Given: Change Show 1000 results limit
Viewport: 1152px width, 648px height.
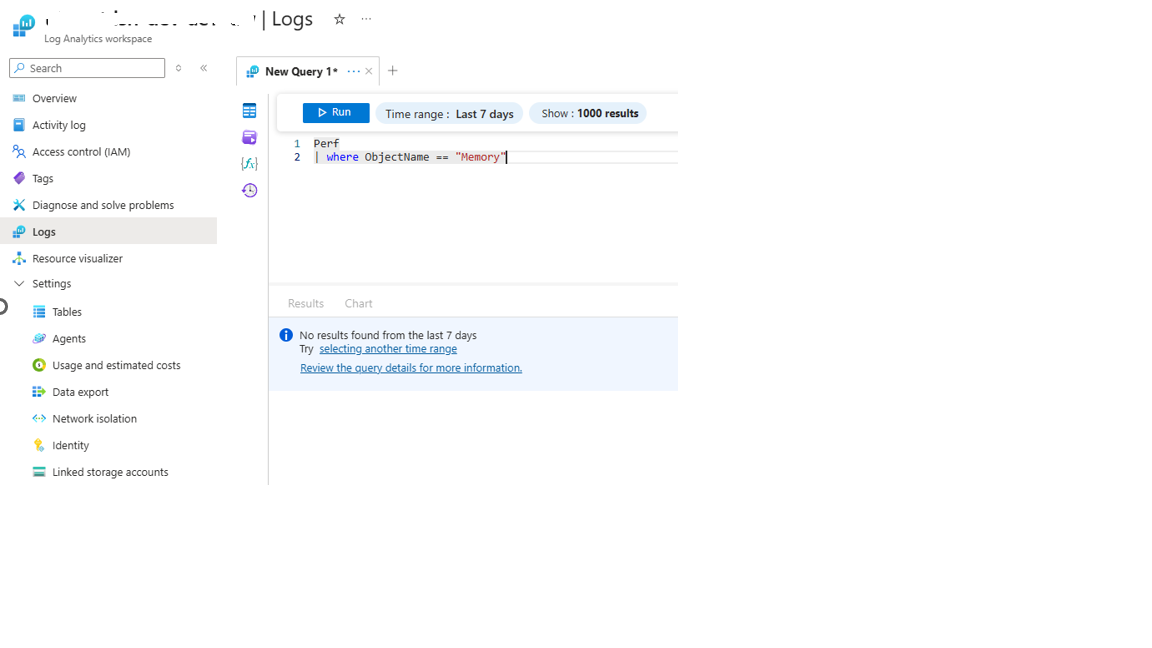Looking at the screenshot, I should point(589,113).
